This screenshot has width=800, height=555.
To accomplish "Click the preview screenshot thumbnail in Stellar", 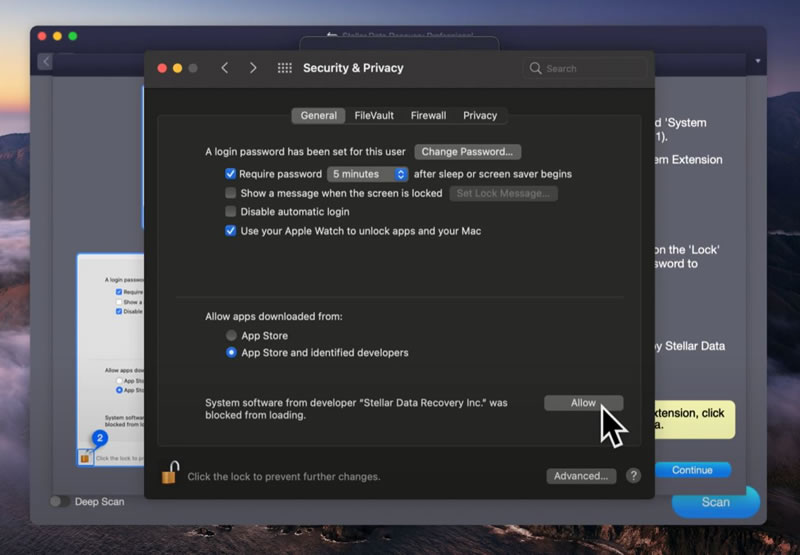I will pyautogui.click(x=111, y=360).
